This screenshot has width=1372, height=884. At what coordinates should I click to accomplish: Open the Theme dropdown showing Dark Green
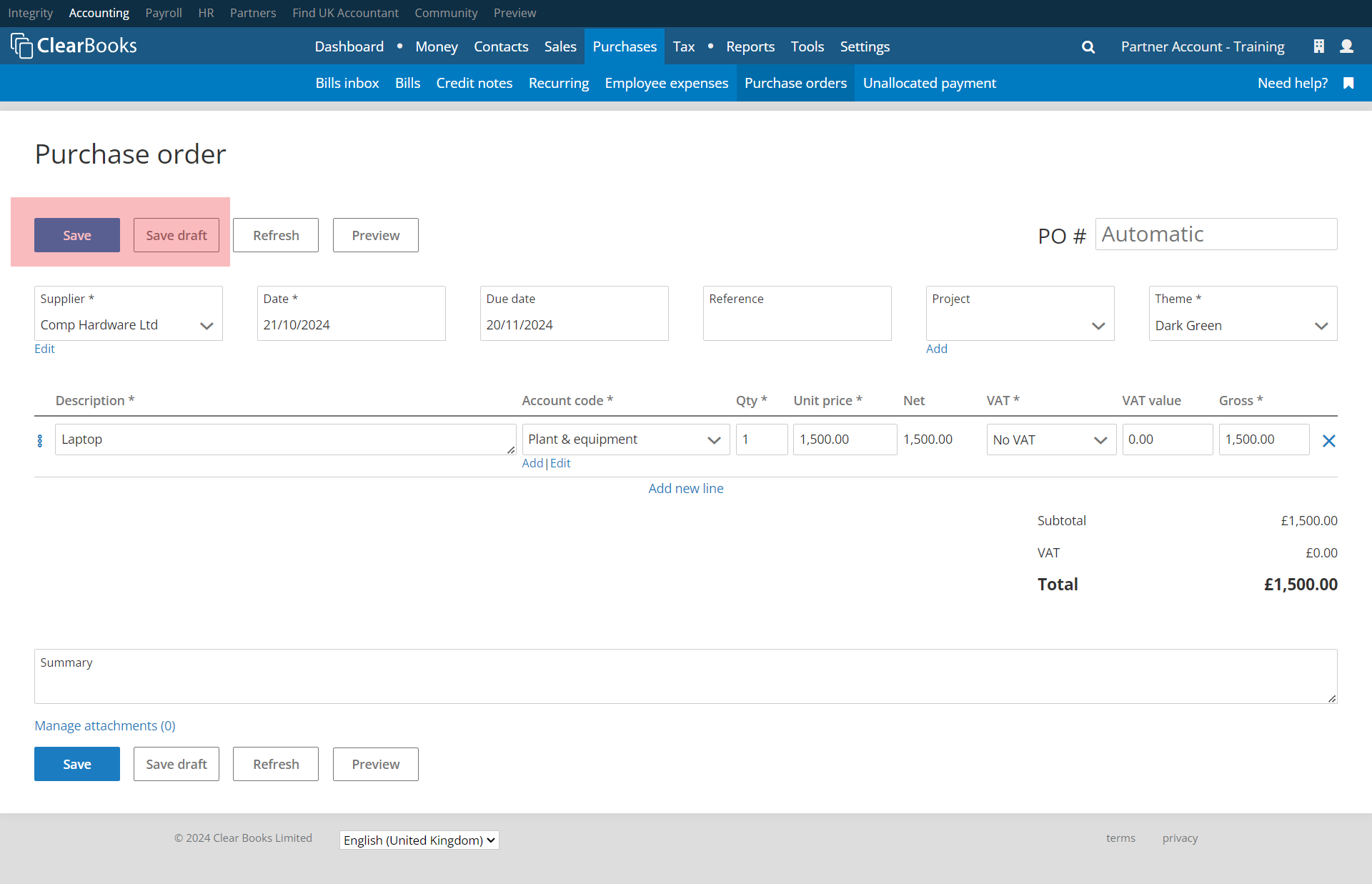coord(1321,326)
